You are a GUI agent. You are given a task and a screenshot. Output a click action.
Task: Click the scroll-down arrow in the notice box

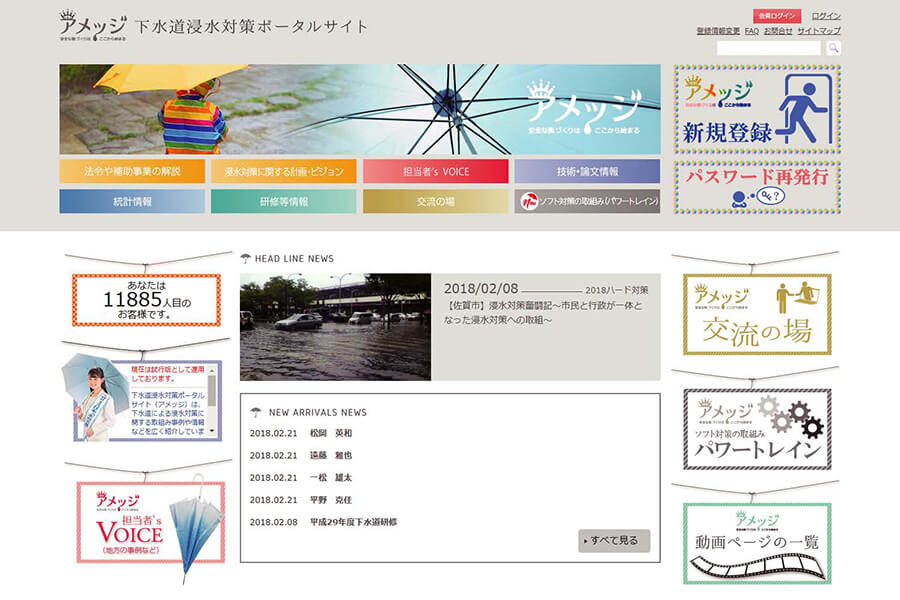coord(212,431)
